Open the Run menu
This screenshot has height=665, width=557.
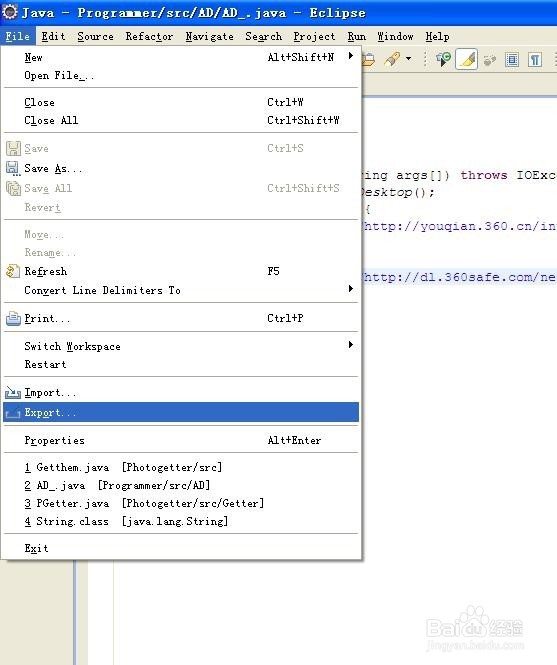coord(357,36)
